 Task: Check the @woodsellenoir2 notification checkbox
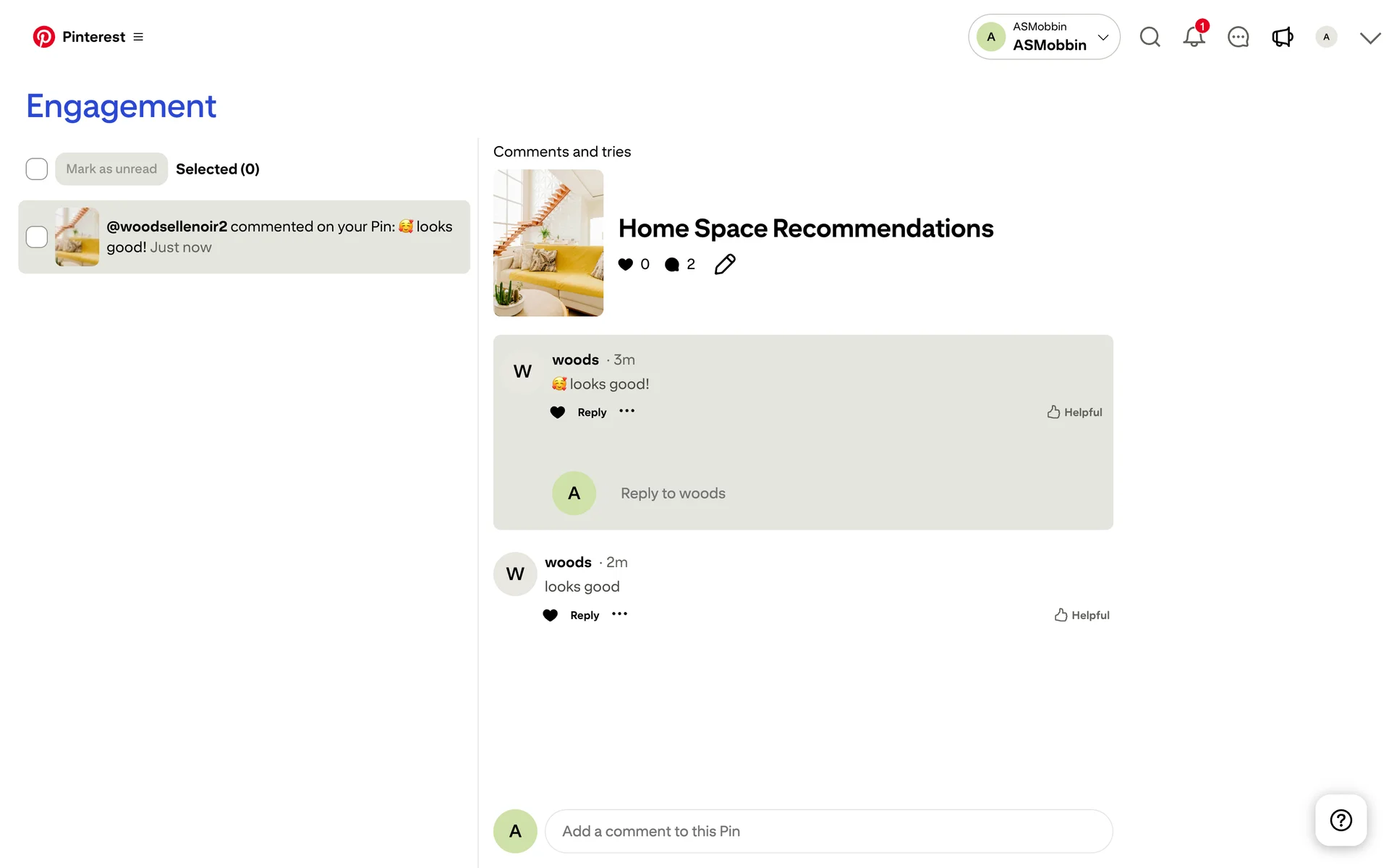click(x=37, y=237)
